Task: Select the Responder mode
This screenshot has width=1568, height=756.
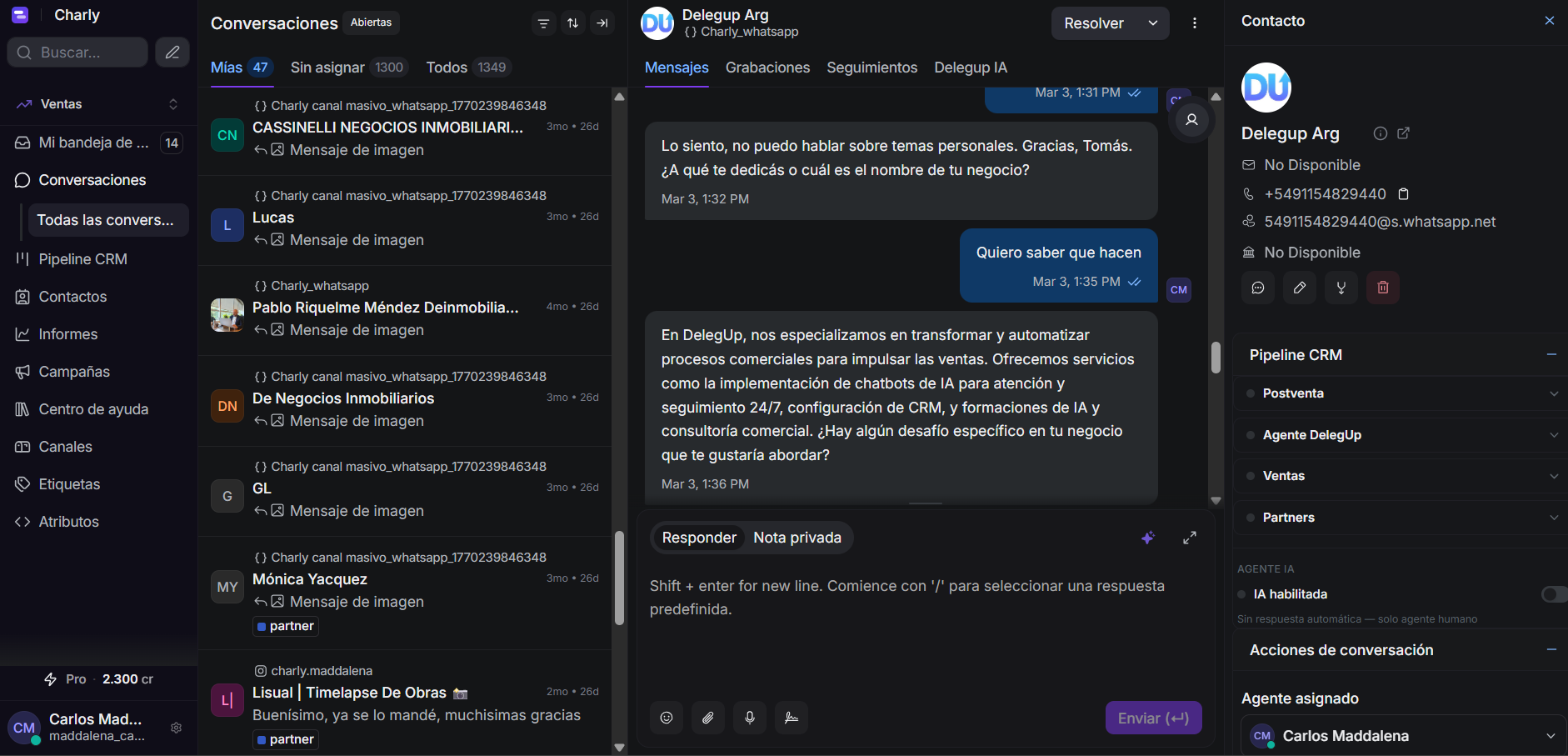Action: (x=699, y=538)
